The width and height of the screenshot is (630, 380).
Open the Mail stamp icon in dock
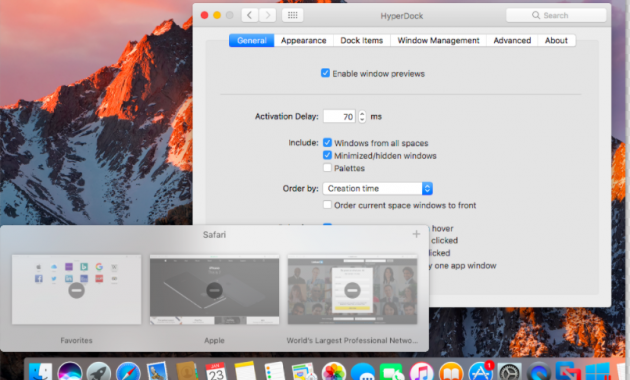tap(158, 372)
